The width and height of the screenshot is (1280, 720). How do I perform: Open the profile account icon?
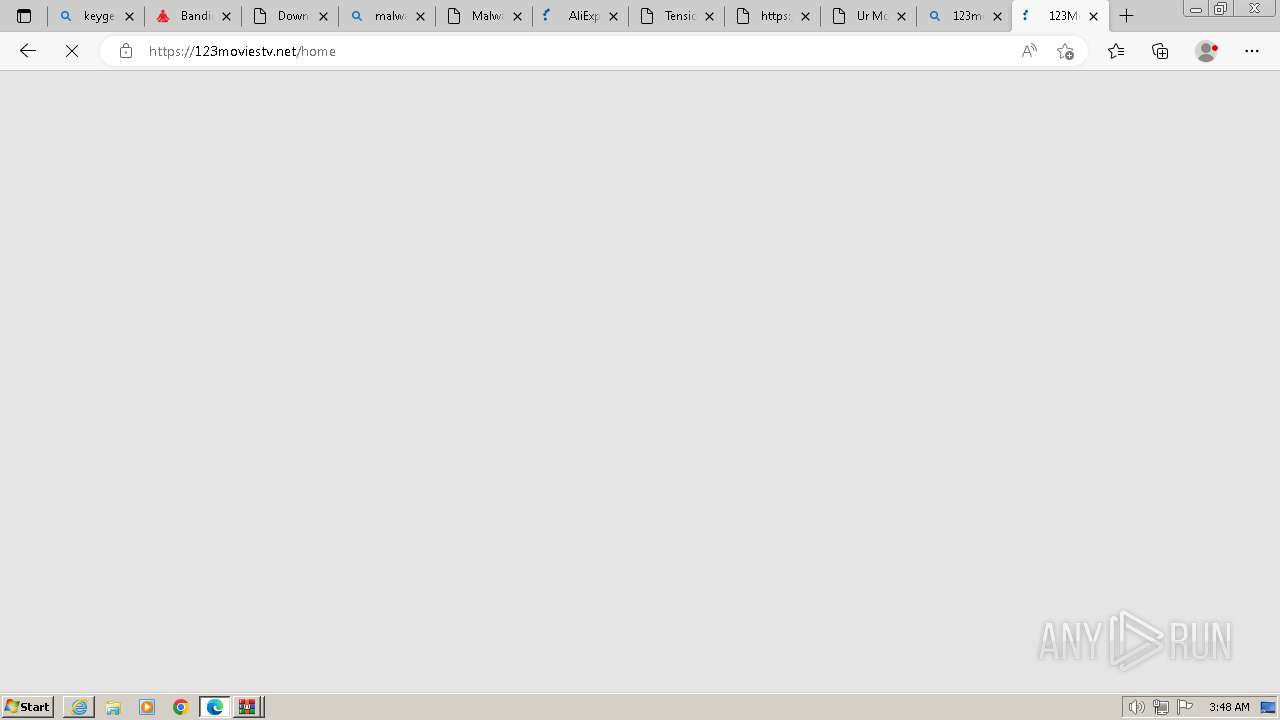1207,51
